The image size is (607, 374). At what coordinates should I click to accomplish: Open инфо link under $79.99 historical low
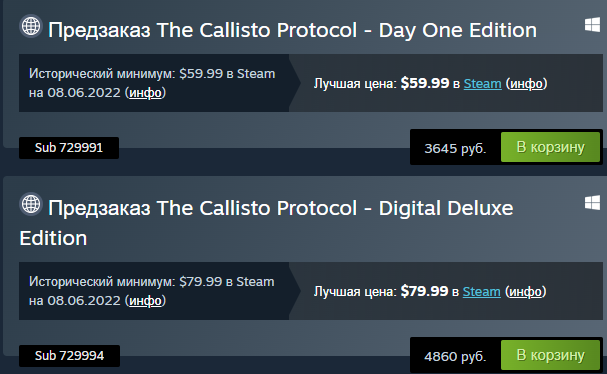145,301
